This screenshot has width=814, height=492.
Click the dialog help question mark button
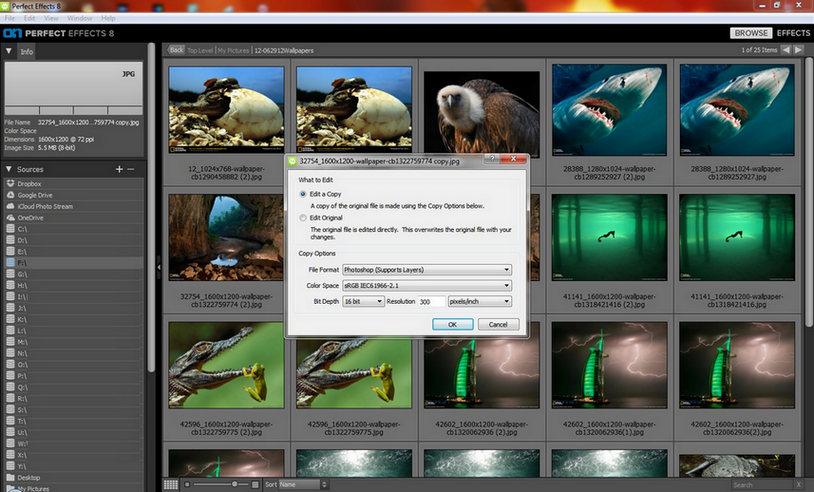[492, 159]
